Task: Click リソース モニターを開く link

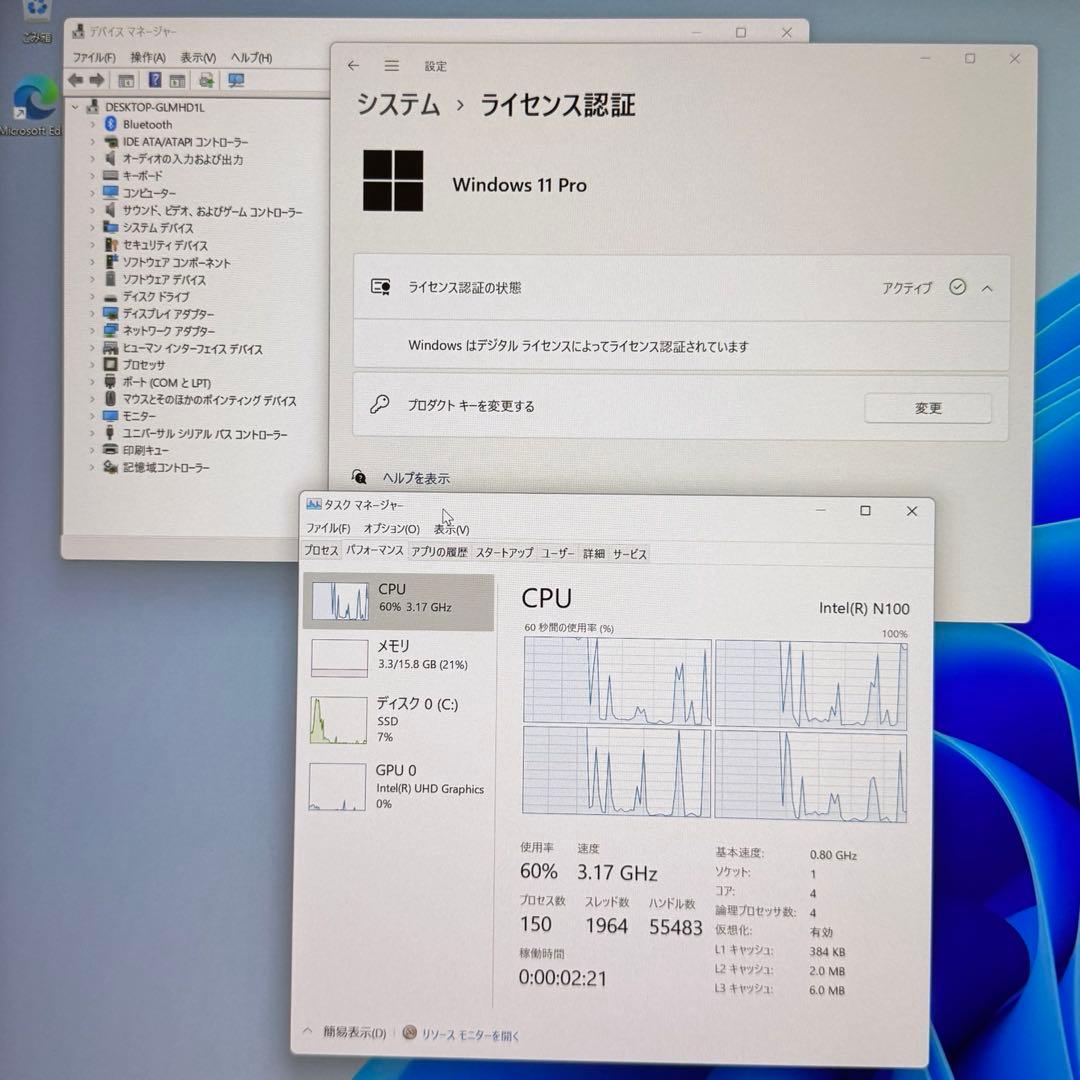Action: click(x=470, y=1035)
